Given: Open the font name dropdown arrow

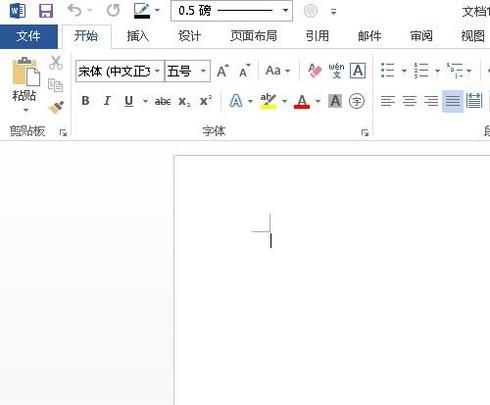Looking at the screenshot, I should (157, 71).
